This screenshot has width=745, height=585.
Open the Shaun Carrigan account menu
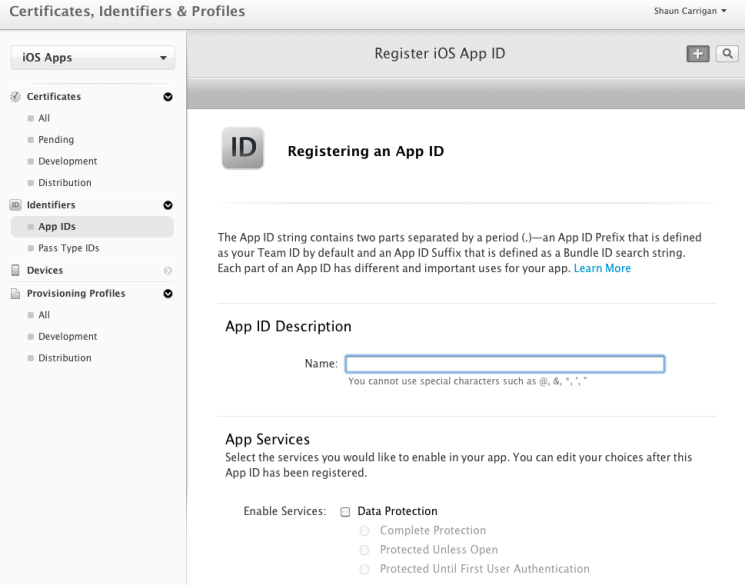[691, 10]
